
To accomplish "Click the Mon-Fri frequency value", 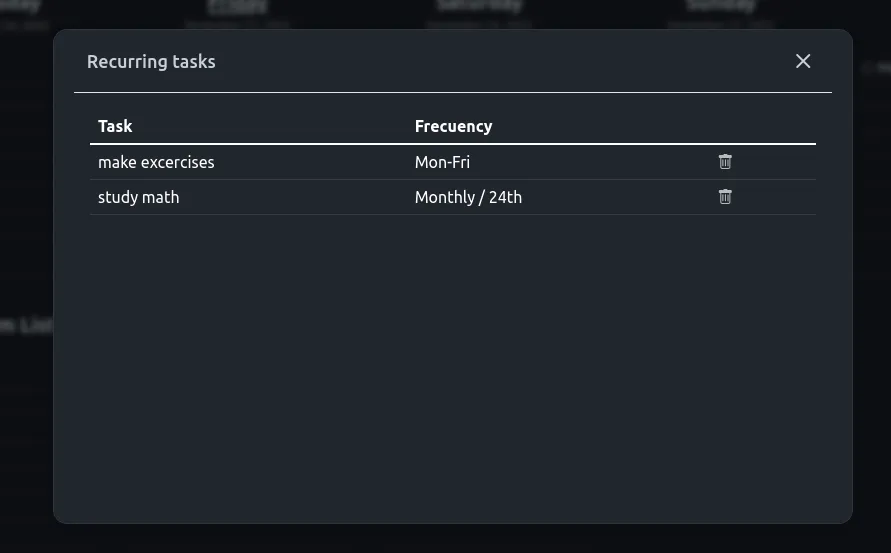I will (x=442, y=163).
